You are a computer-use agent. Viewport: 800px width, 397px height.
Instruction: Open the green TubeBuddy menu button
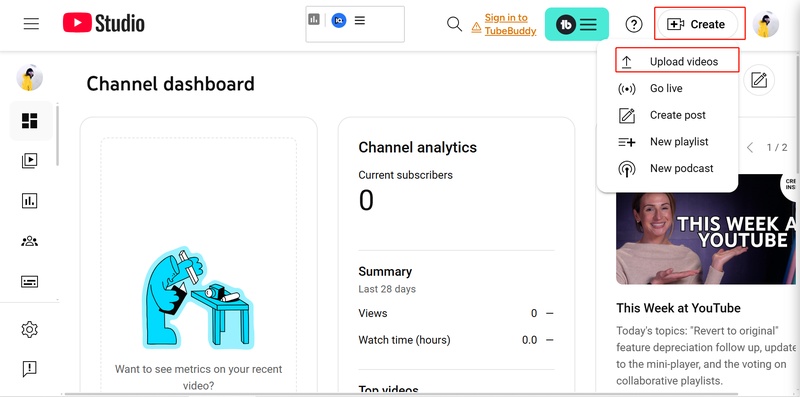click(x=577, y=24)
